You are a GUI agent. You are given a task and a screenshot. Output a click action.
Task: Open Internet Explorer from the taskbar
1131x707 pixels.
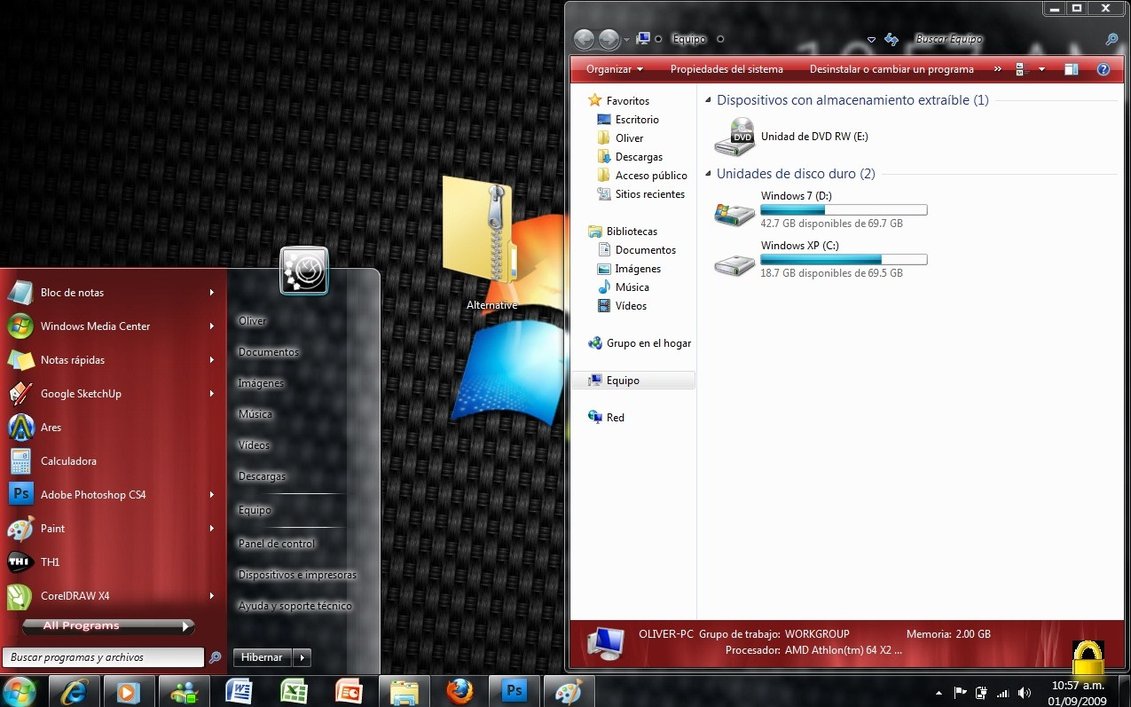[x=74, y=692]
